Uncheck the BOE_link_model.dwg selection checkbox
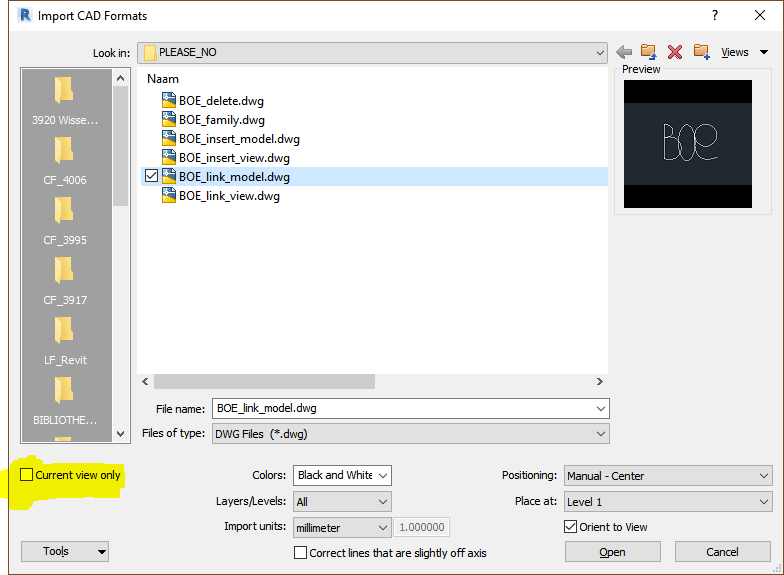This screenshot has width=784, height=575. [x=152, y=176]
